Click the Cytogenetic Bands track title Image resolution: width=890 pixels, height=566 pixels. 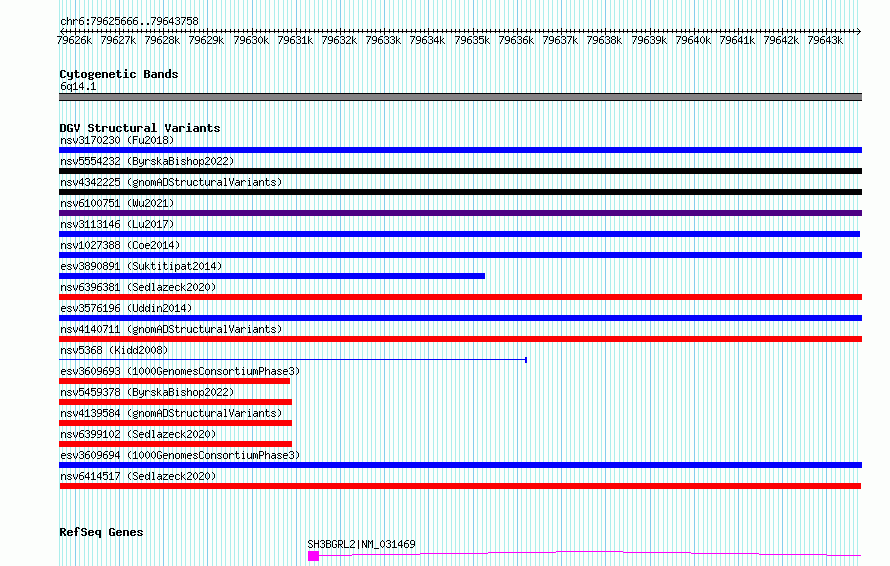tap(119, 74)
